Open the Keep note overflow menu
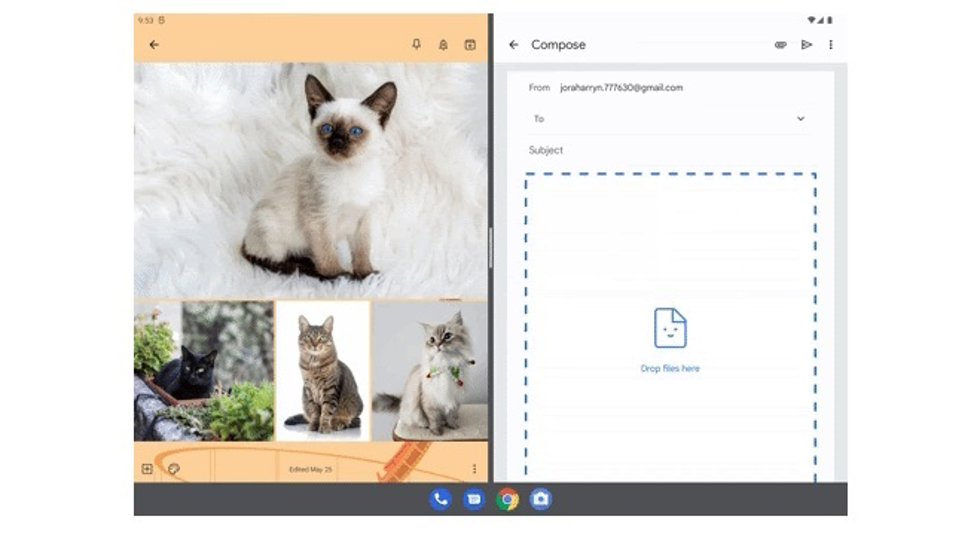Image resolution: width=980 pixels, height=559 pixels. (474, 469)
